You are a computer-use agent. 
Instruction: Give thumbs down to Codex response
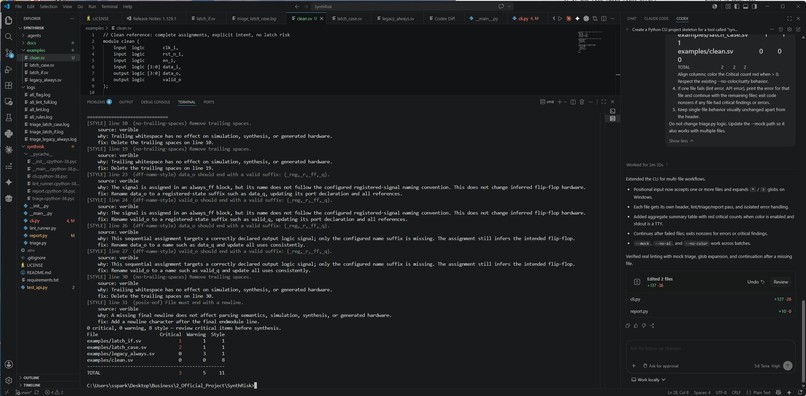[x=644, y=325]
